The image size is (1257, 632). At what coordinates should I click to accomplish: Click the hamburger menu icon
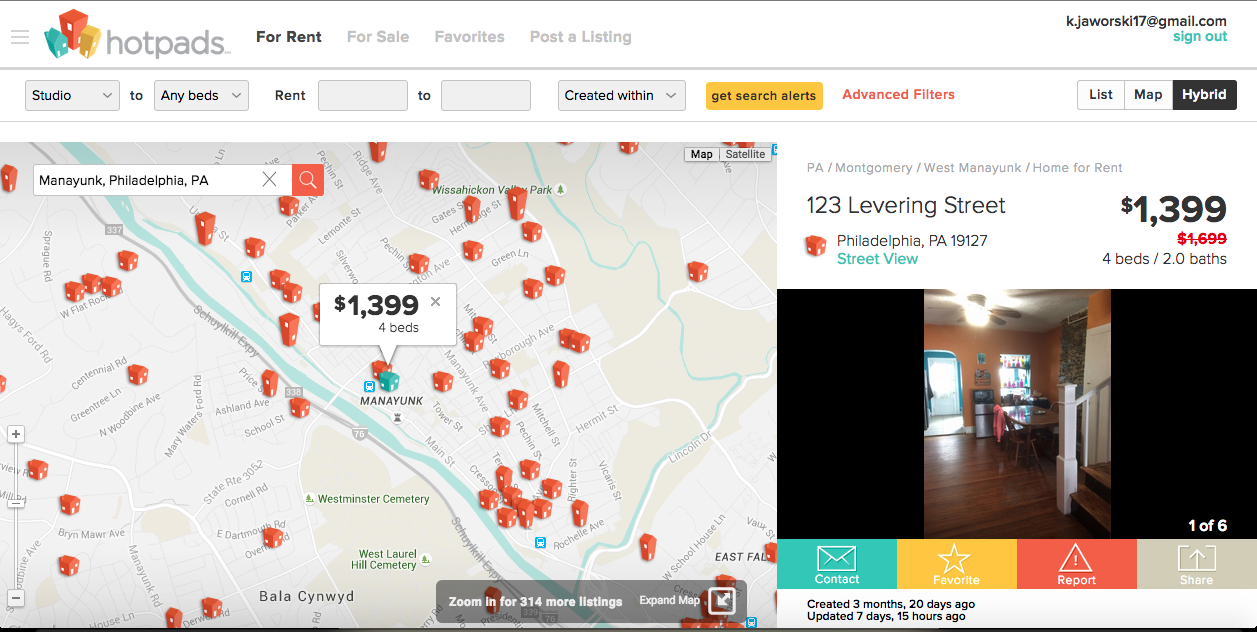click(19, 37)
